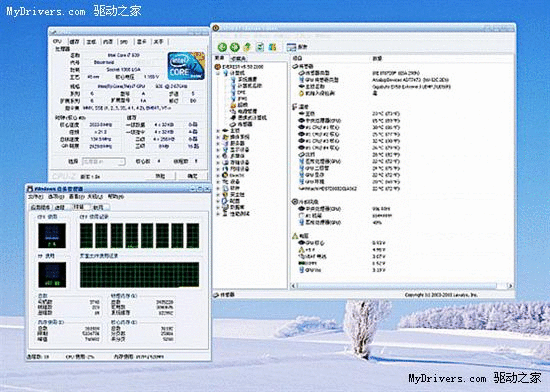The height and width of the screenshot is (392, 550).
Task: Switch to Applications (应用程序) tab in Task Manager
Action: [41, 207]
